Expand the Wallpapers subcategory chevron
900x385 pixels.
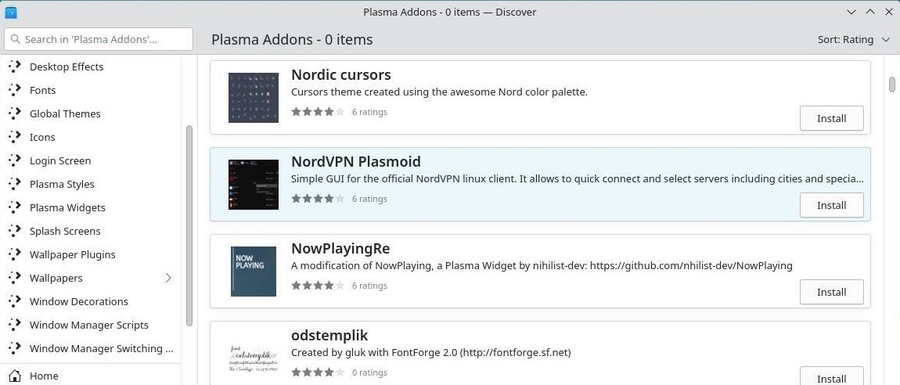point(168,278)
